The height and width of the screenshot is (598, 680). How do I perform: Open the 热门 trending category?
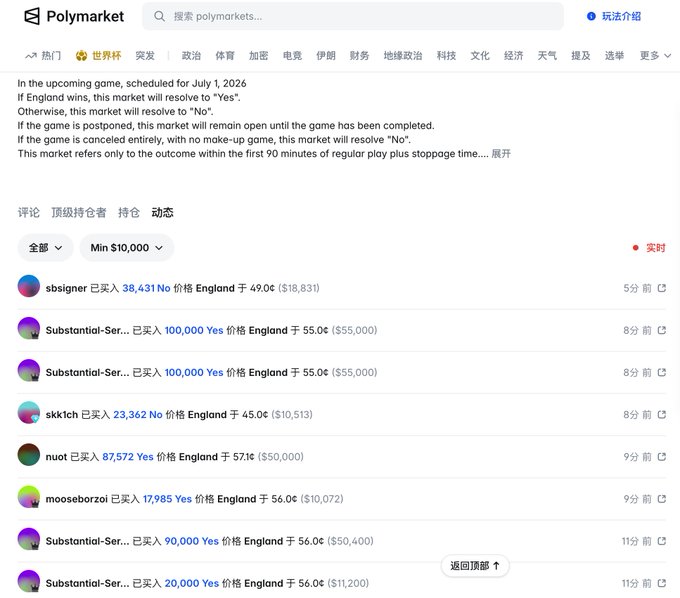pyautogui.click(x=43, y=56)
